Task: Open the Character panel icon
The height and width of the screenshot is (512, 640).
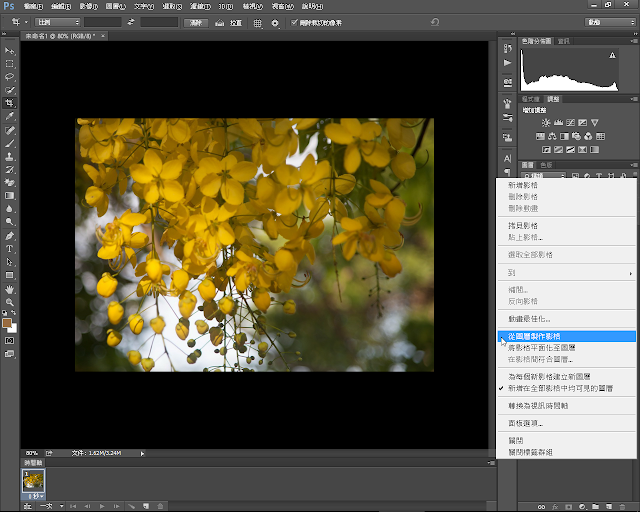Action: (507, 158)
